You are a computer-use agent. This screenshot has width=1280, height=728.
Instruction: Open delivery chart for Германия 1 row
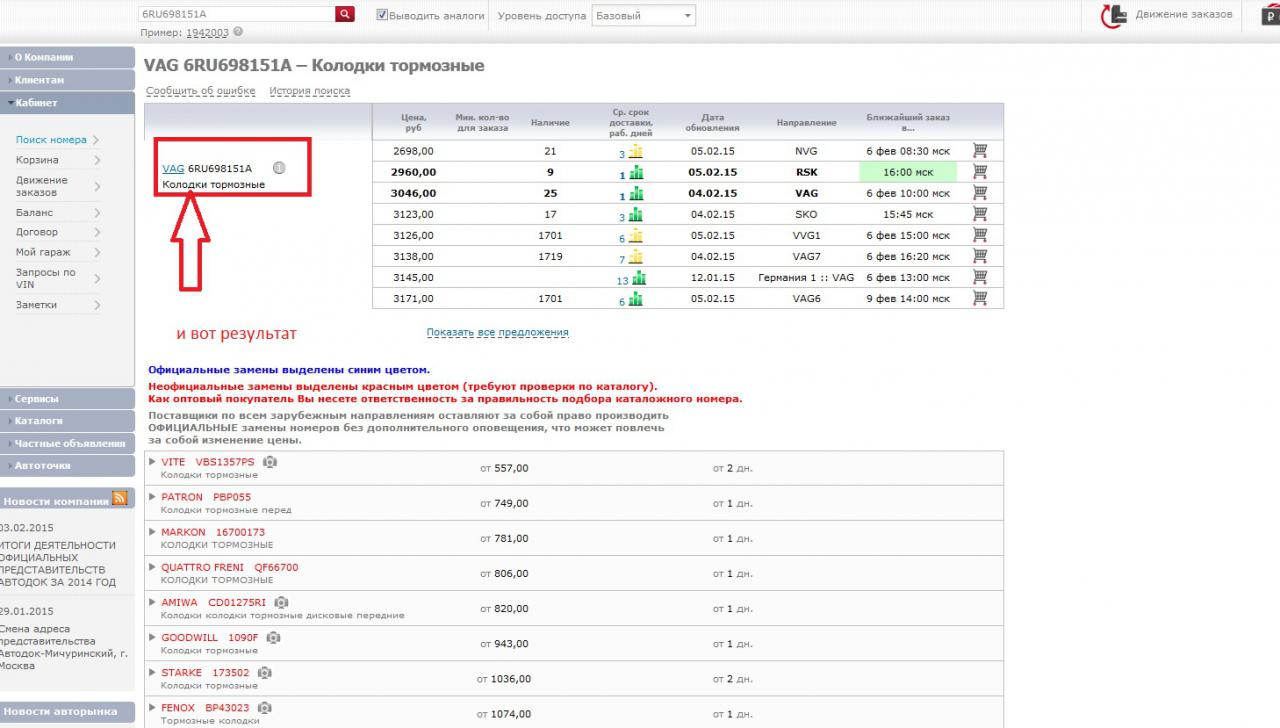click(x=638, y=278)
